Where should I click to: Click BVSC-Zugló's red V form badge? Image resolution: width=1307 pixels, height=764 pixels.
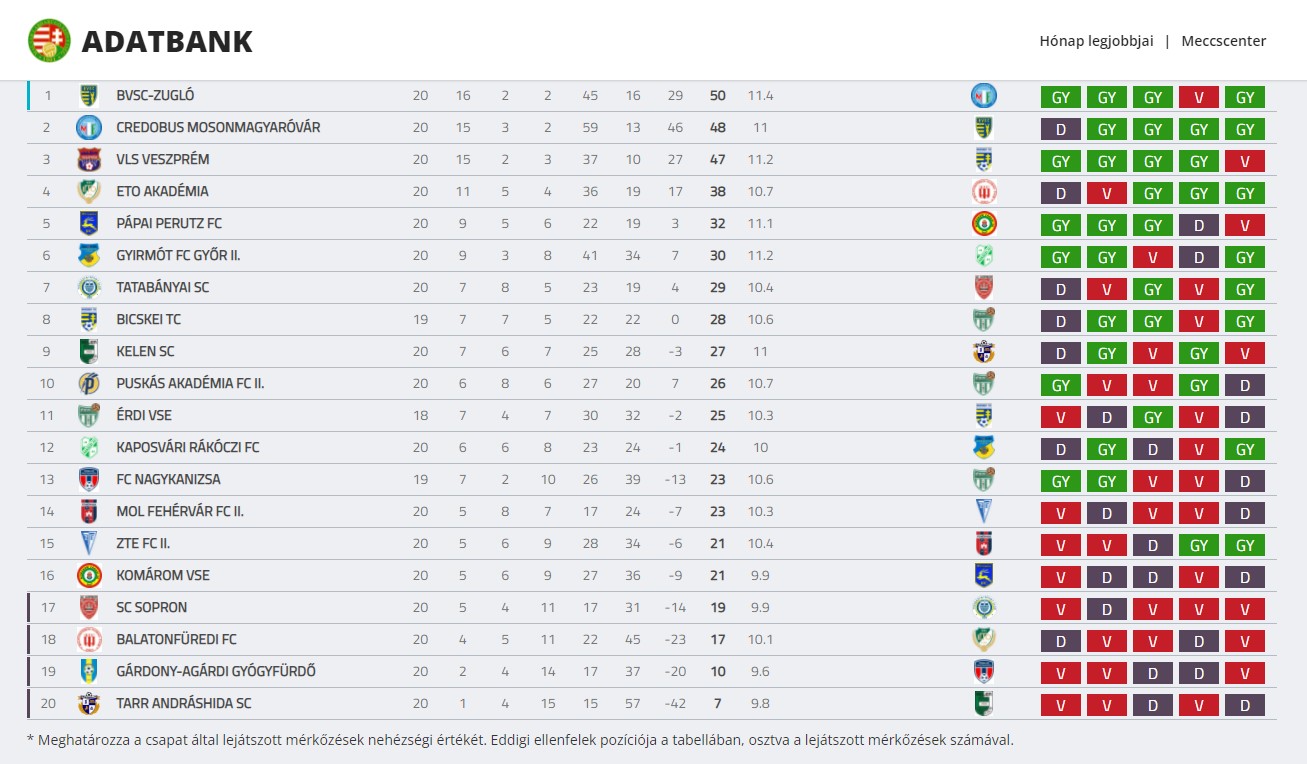point(1199,97)
